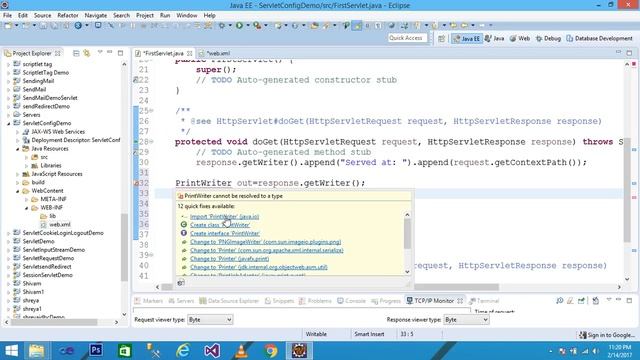Click the Debug bug icon in toolbar
The image size is (640, 360).
(222, 25)
